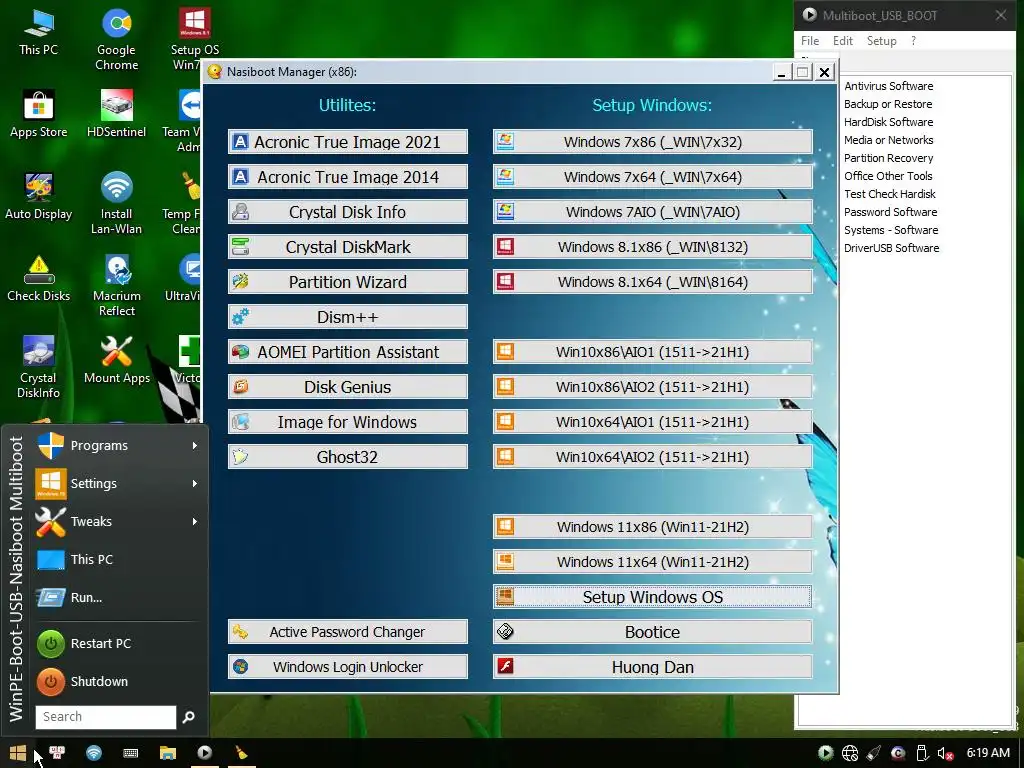The image size is (1024, 768).
Task: Click the network globe tray icon
Action: [x=850, y=754]
